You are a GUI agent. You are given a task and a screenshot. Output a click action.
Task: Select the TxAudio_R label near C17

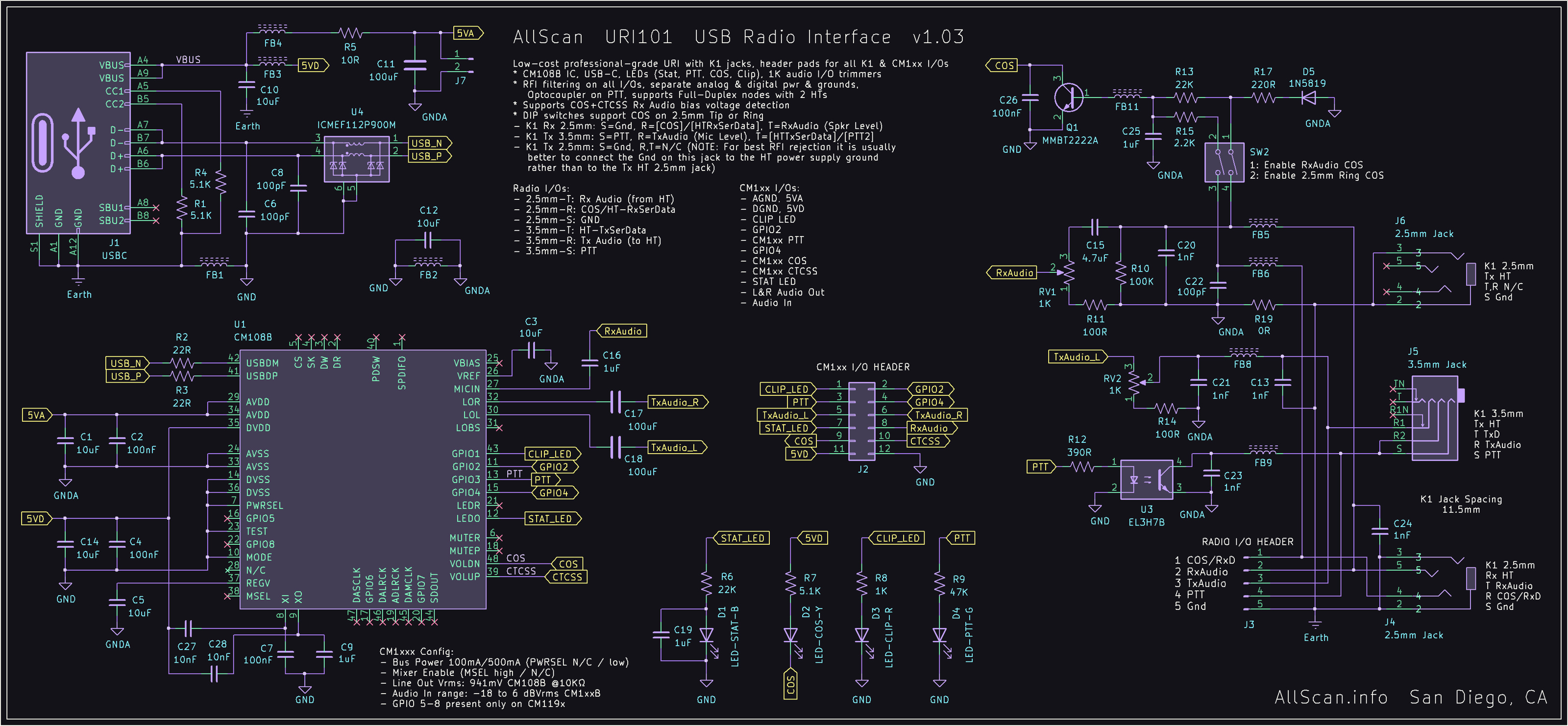(678, 402)
